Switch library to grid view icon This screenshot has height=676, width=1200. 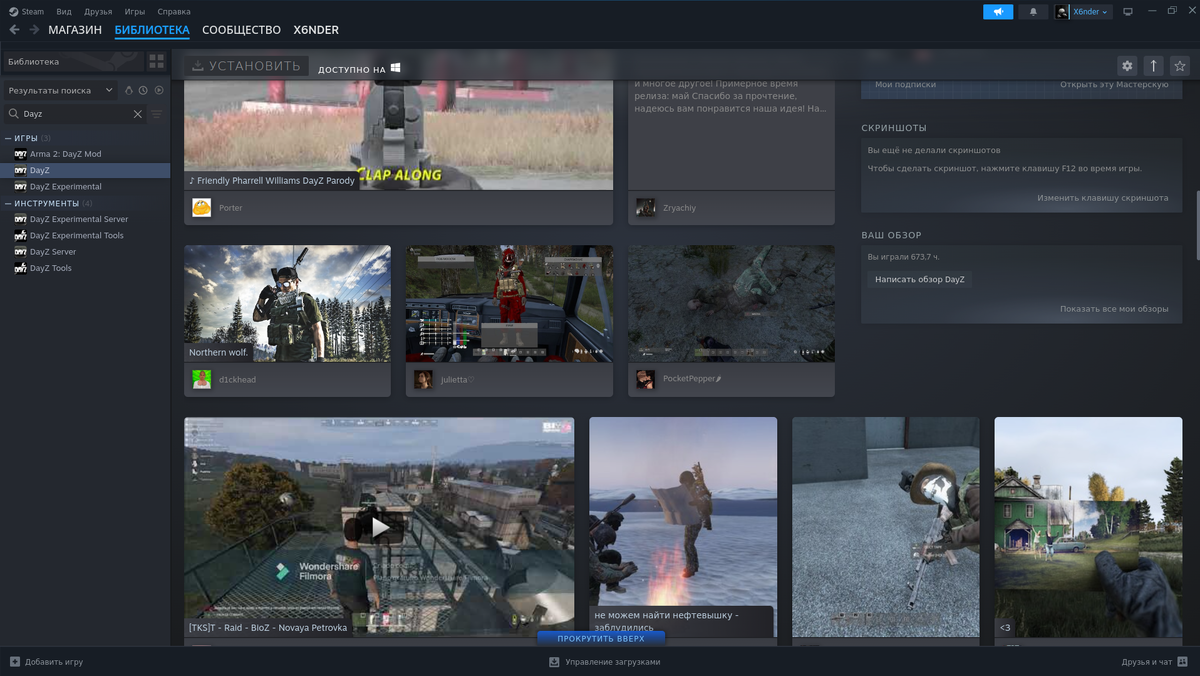[156, 61]
